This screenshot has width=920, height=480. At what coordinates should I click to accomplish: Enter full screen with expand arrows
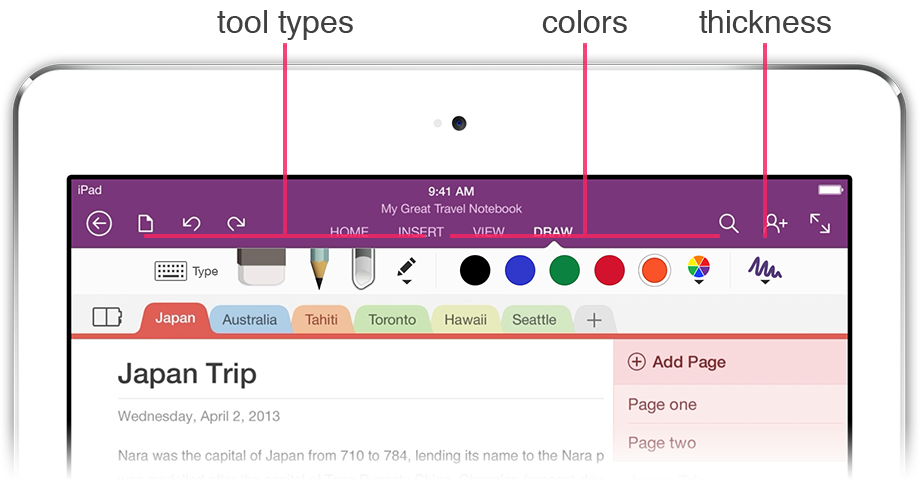click(x=820, y=224)
